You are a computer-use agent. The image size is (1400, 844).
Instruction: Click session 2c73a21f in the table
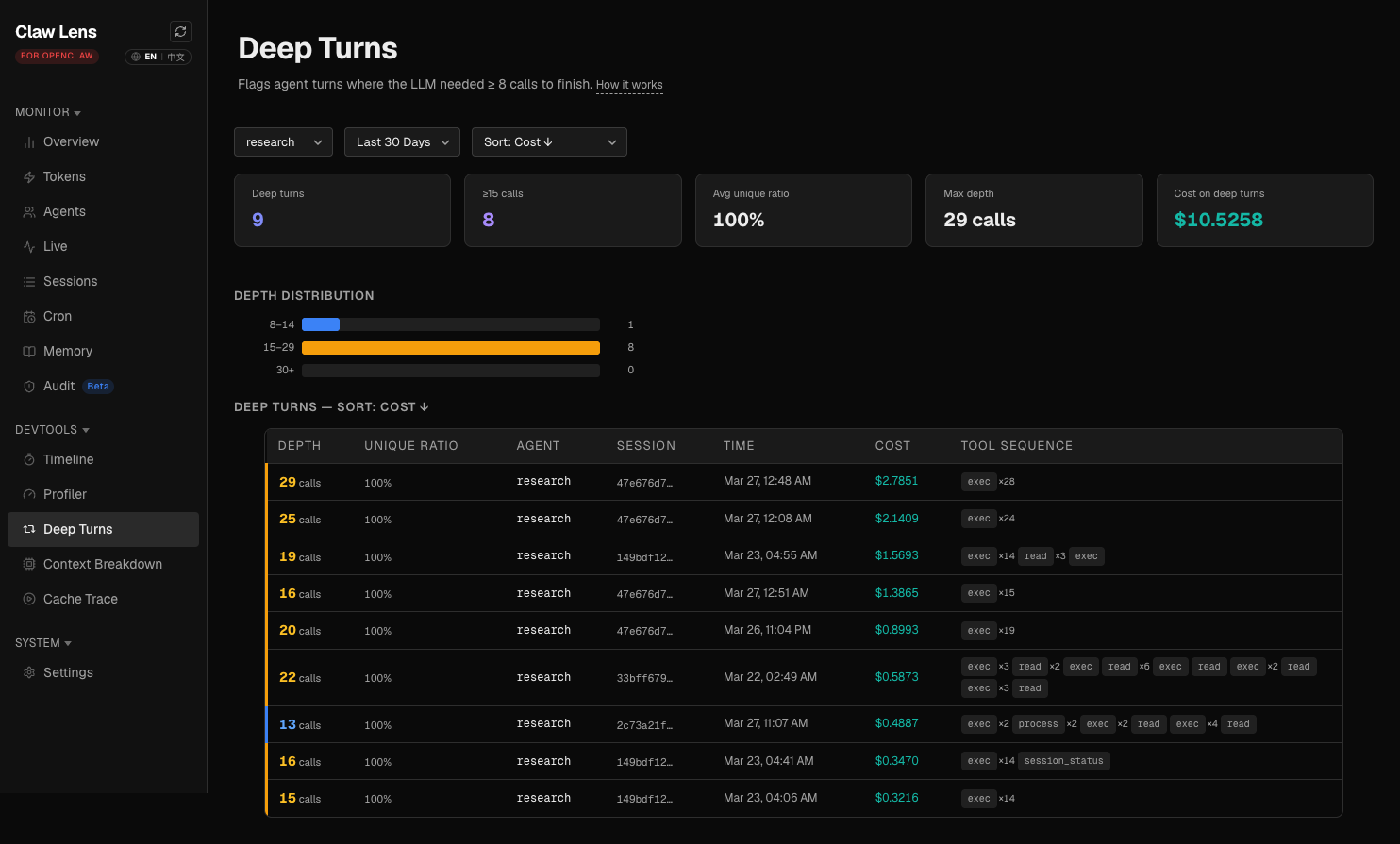tap(644, 725)
